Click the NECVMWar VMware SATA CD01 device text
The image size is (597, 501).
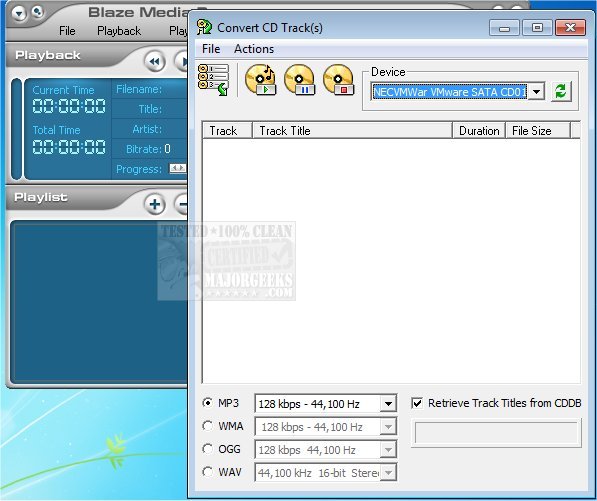tap(450, 92)
